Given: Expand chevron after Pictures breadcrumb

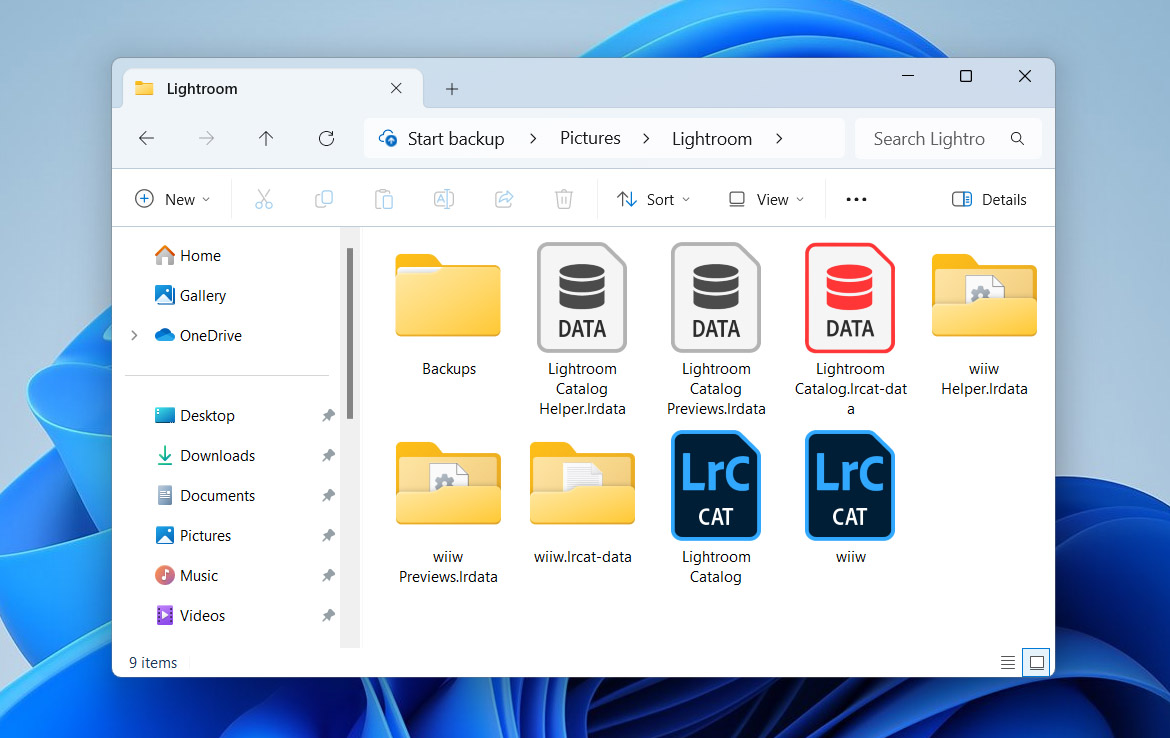Looking at the screenshot, I should 646,138.
